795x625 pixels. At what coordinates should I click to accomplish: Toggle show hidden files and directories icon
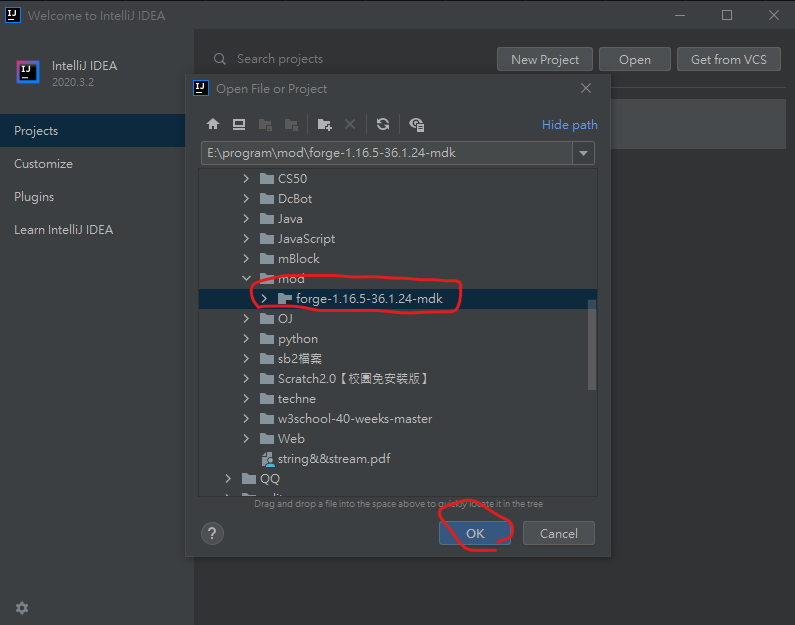pos(417,124)
